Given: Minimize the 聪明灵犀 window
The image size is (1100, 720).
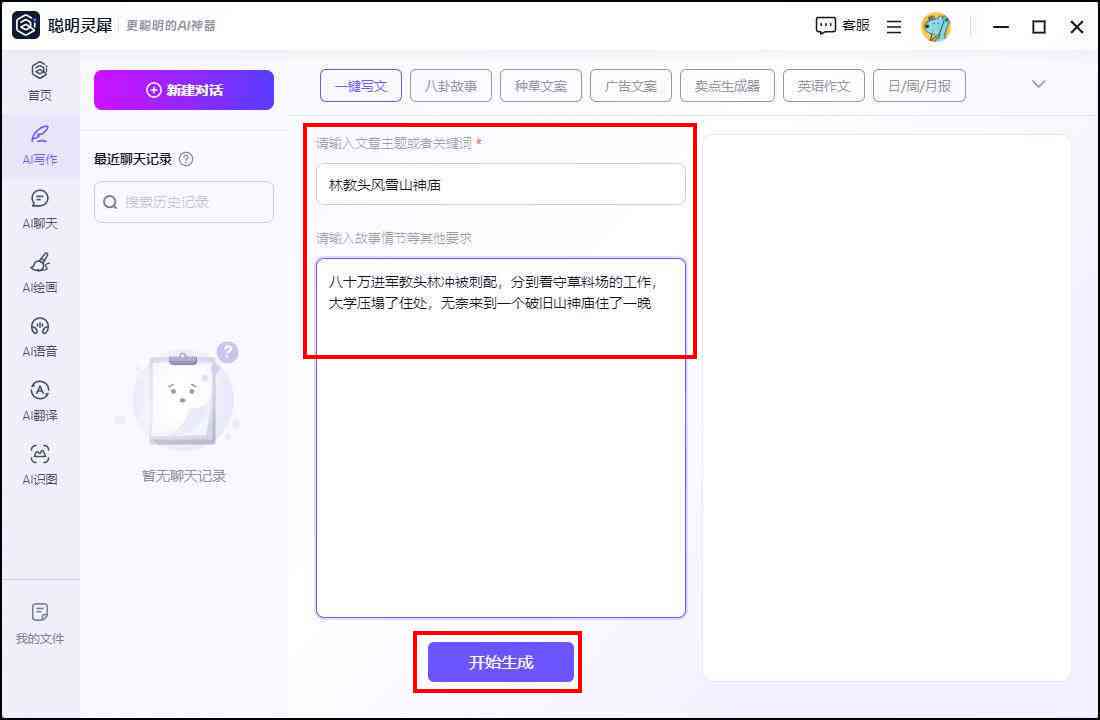Looking at the screenshot, I should (x=1001, y=27).
